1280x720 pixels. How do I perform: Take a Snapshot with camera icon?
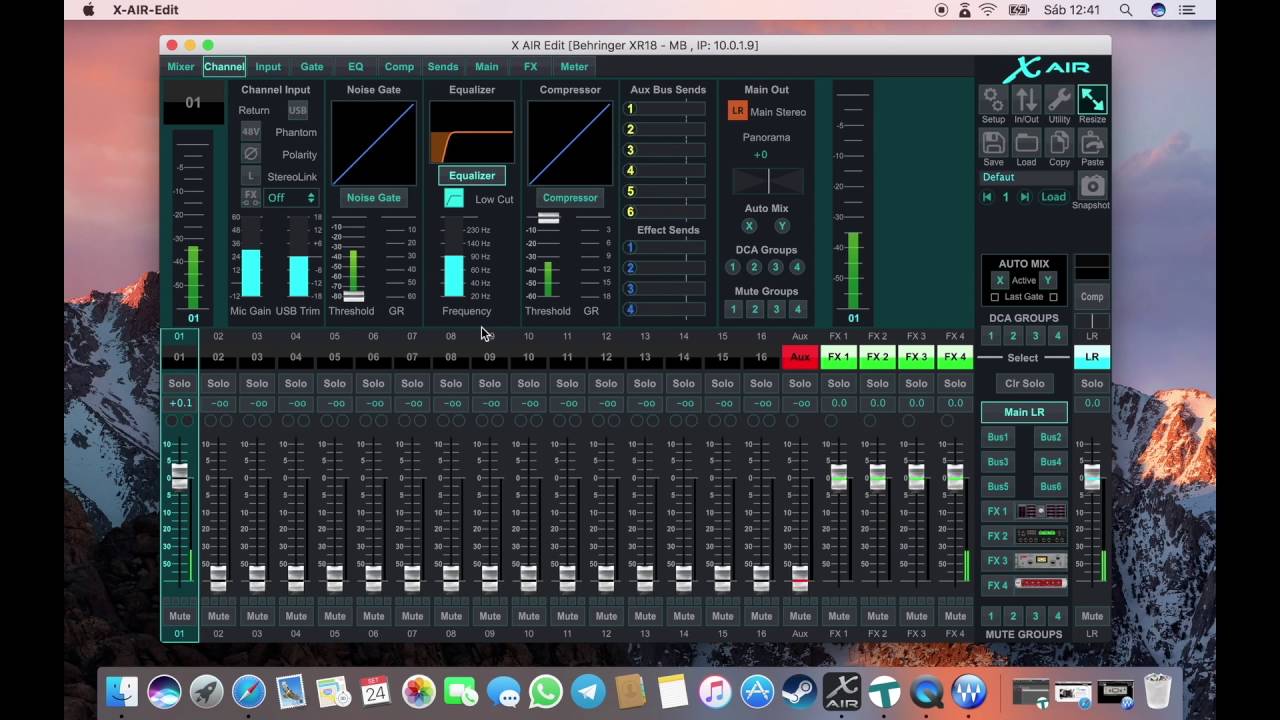pos(1092,185)
